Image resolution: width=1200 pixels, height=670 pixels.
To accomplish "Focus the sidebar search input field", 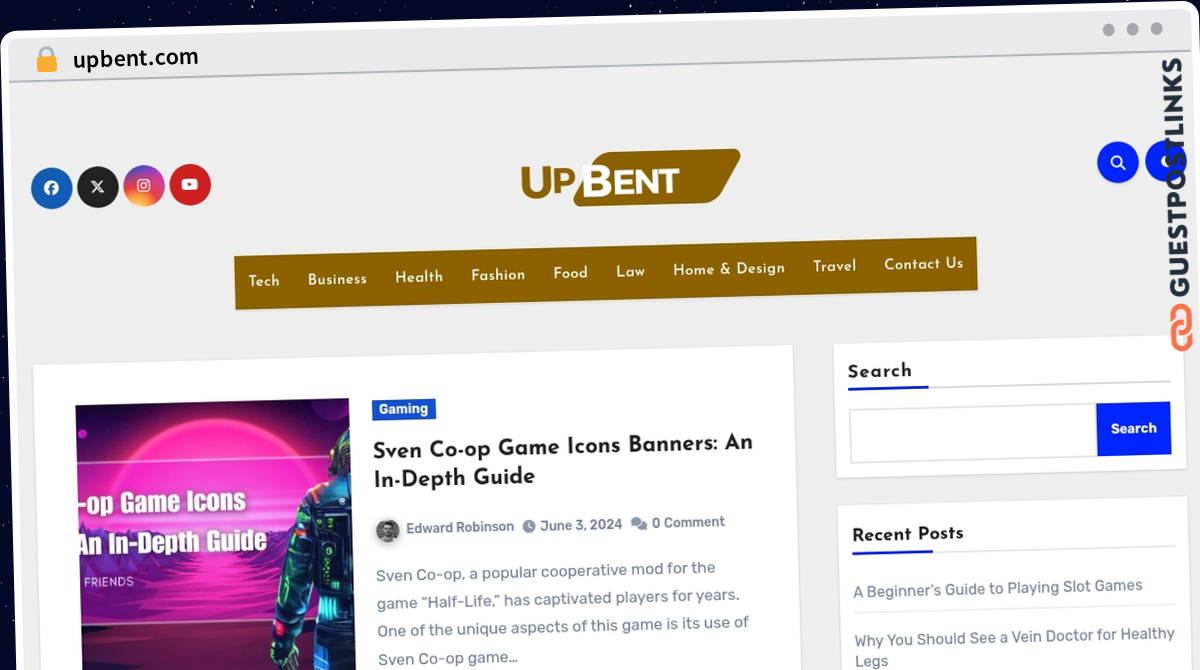I will click(973, 433).
